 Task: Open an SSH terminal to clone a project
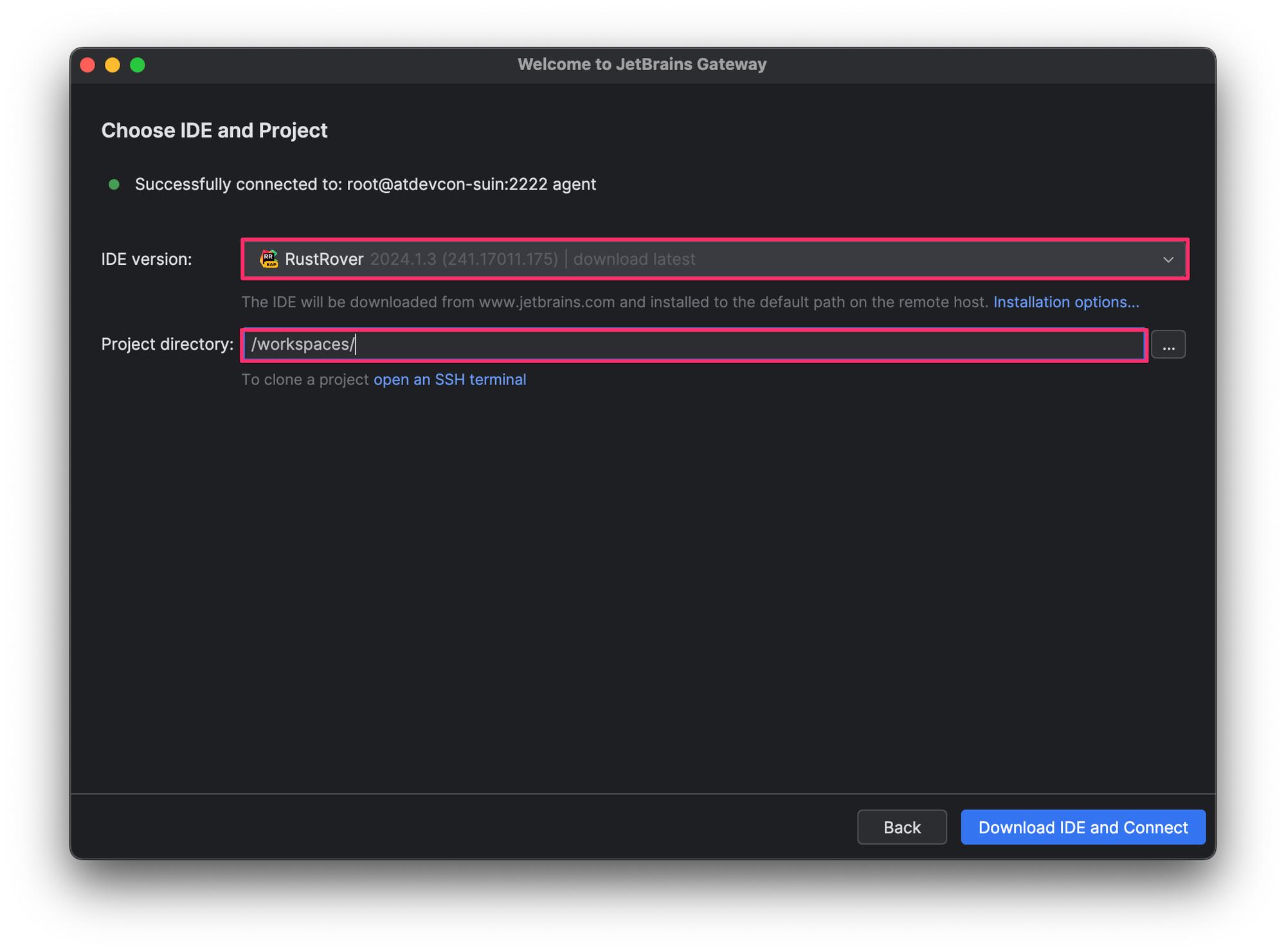[449, 379]
